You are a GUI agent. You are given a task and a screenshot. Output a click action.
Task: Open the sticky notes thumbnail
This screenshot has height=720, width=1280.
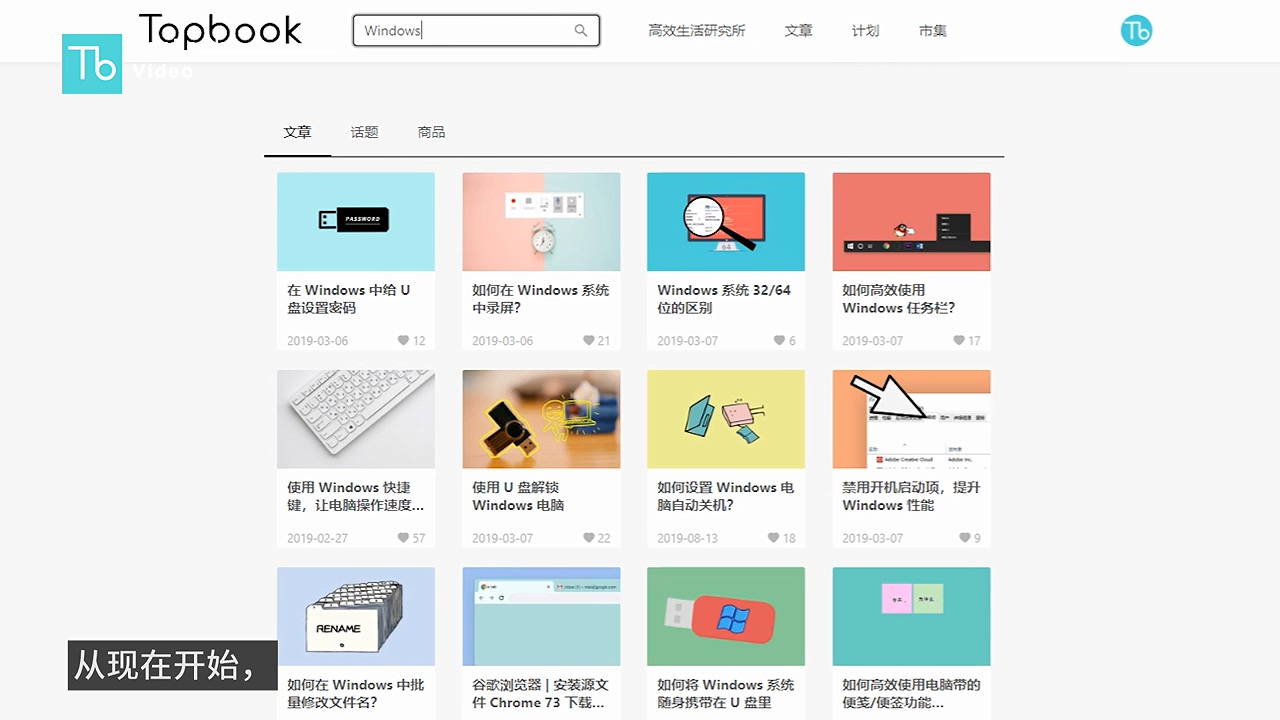pyautogui.click(x=911, y=617)
